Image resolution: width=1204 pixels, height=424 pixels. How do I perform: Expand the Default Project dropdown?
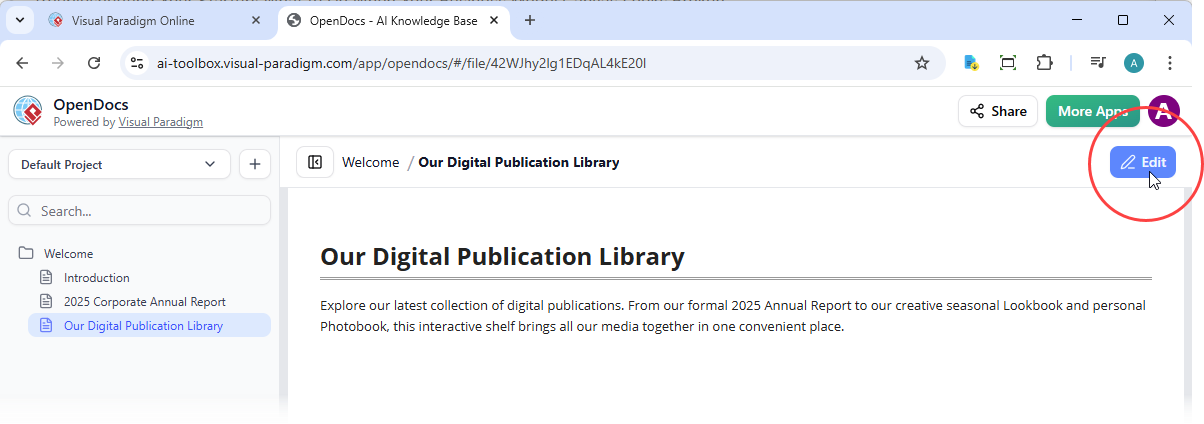pos(119,164)
